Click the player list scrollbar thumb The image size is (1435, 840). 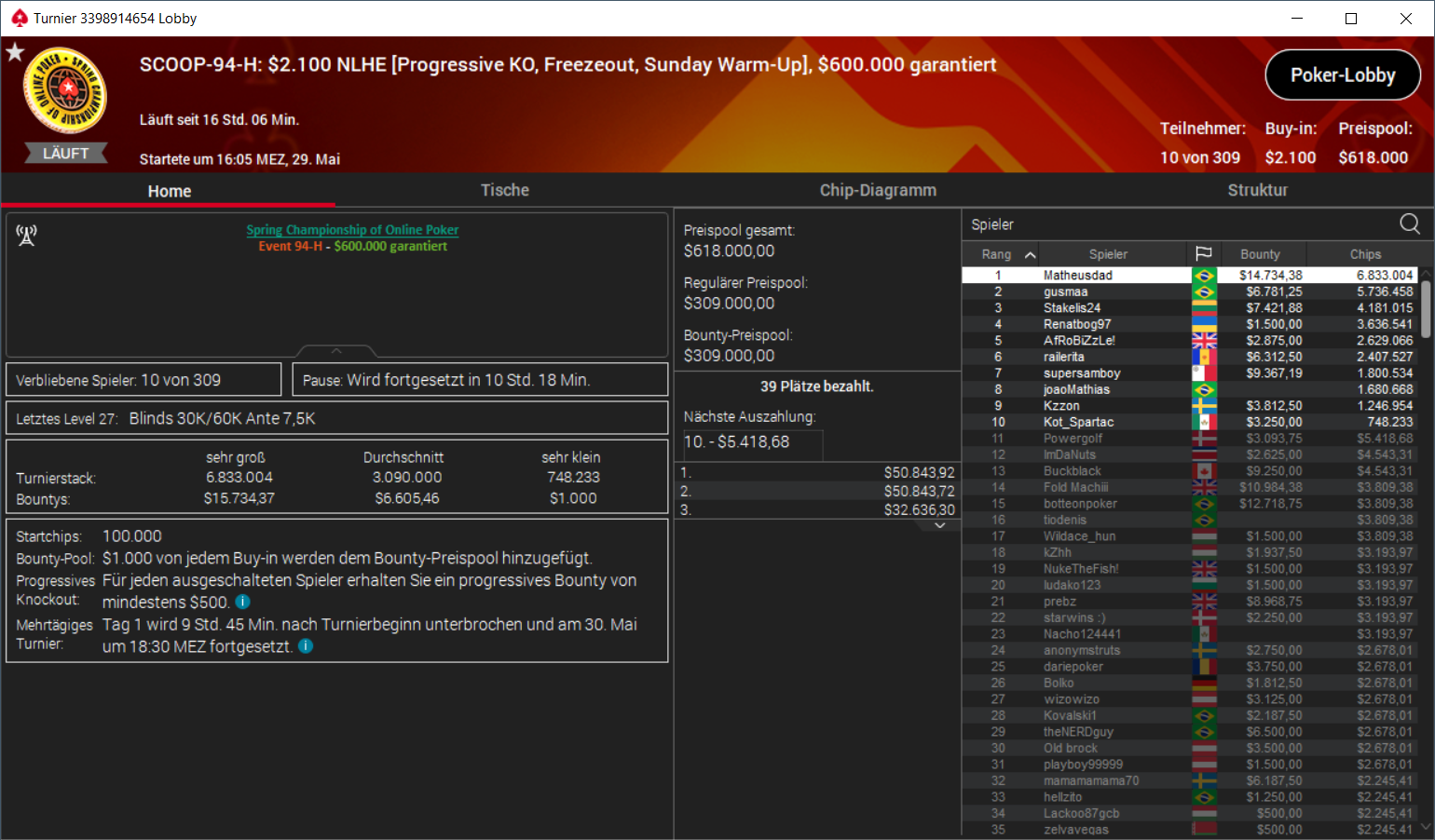pos(1426,309)
